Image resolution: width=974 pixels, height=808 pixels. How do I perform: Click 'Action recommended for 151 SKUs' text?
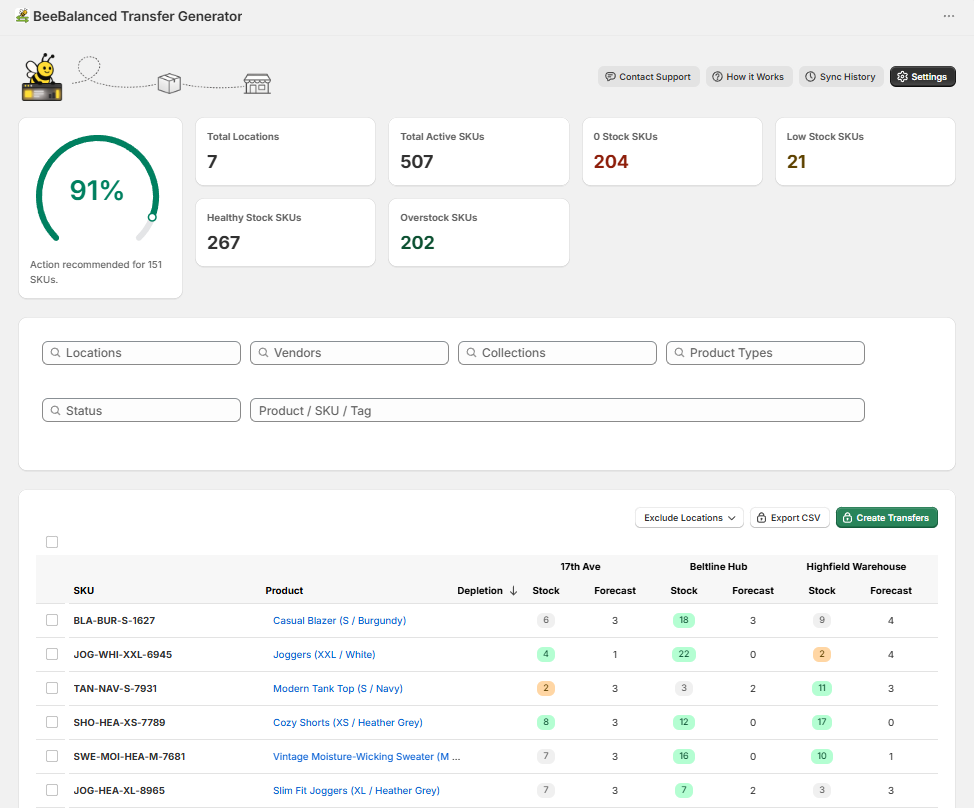pyautogui.click(x=96, y=272)
